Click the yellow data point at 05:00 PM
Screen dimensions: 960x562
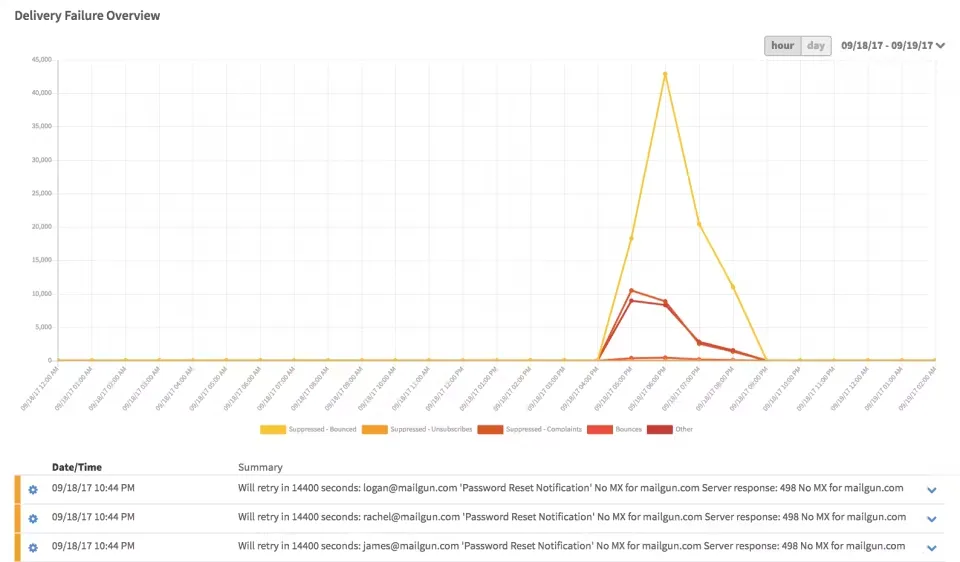pos(631,238)
